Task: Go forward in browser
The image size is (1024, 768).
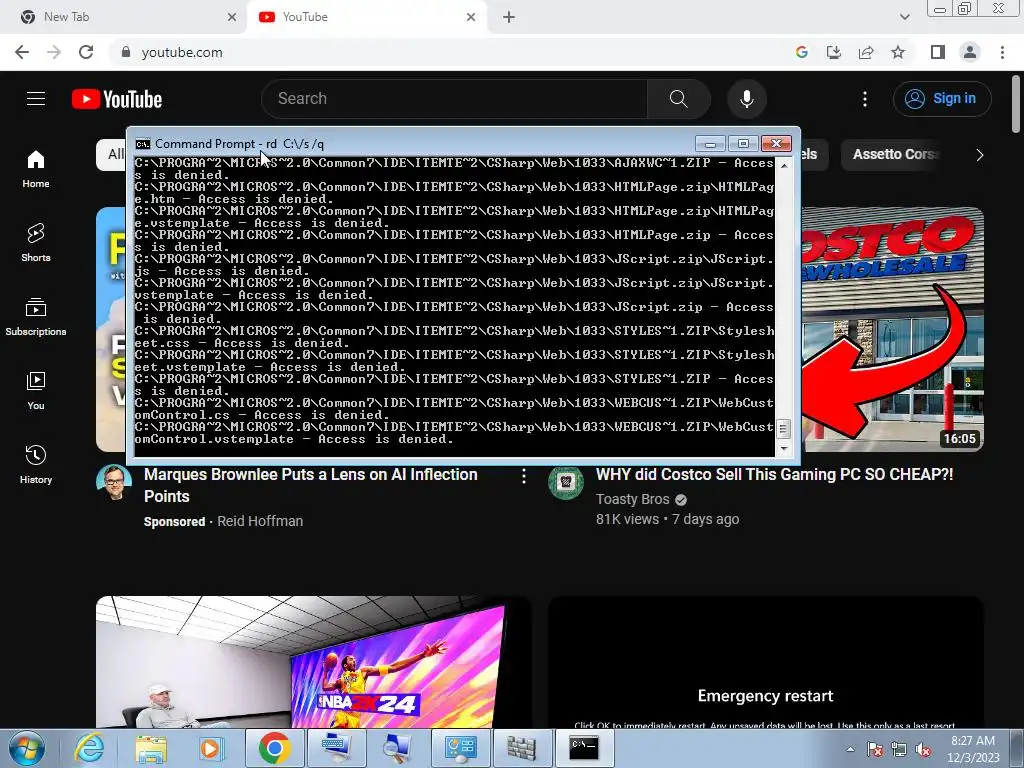Action: point(54,52)
